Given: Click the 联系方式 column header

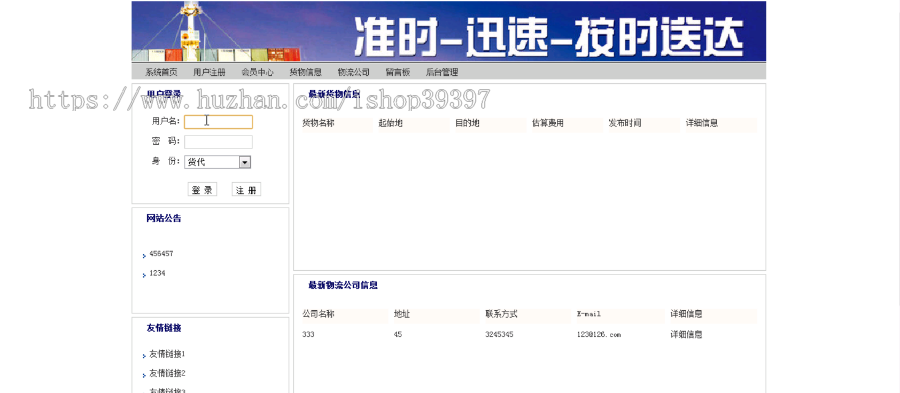Looking at the screenshot, I should click(x=501, y=314).
